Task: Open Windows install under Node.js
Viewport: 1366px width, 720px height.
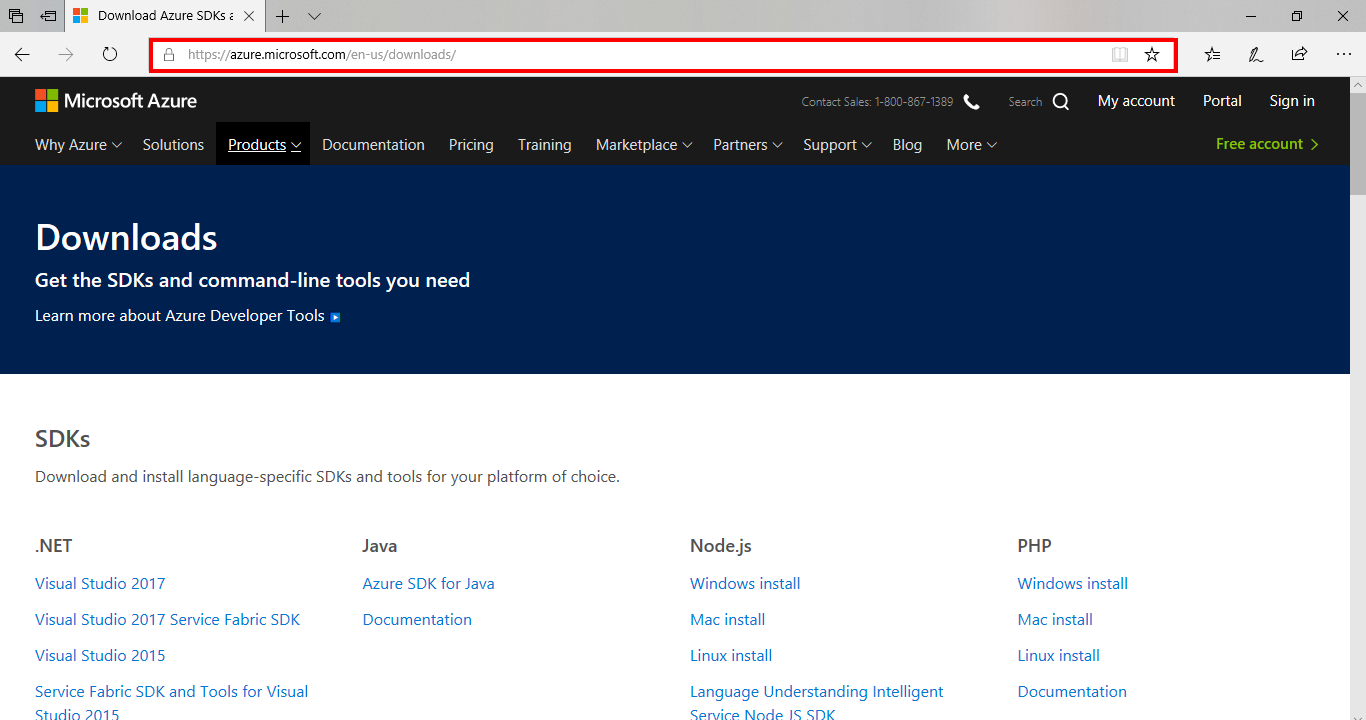Action: [745, 584]
